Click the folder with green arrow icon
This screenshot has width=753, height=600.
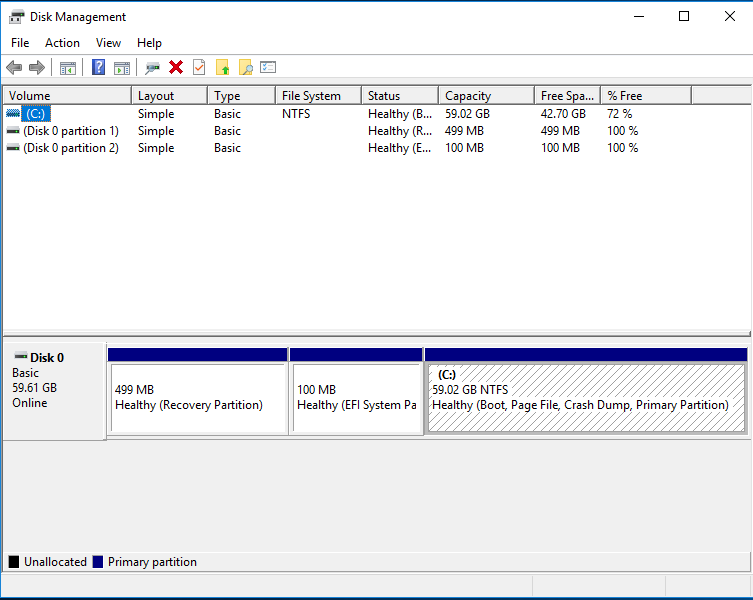[223, 68]
